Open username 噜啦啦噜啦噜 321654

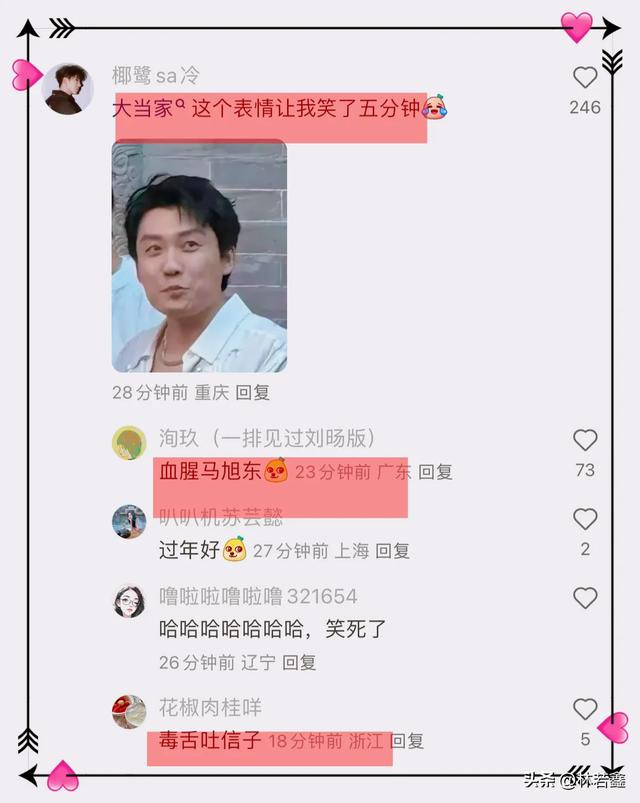tap(258, 597)
